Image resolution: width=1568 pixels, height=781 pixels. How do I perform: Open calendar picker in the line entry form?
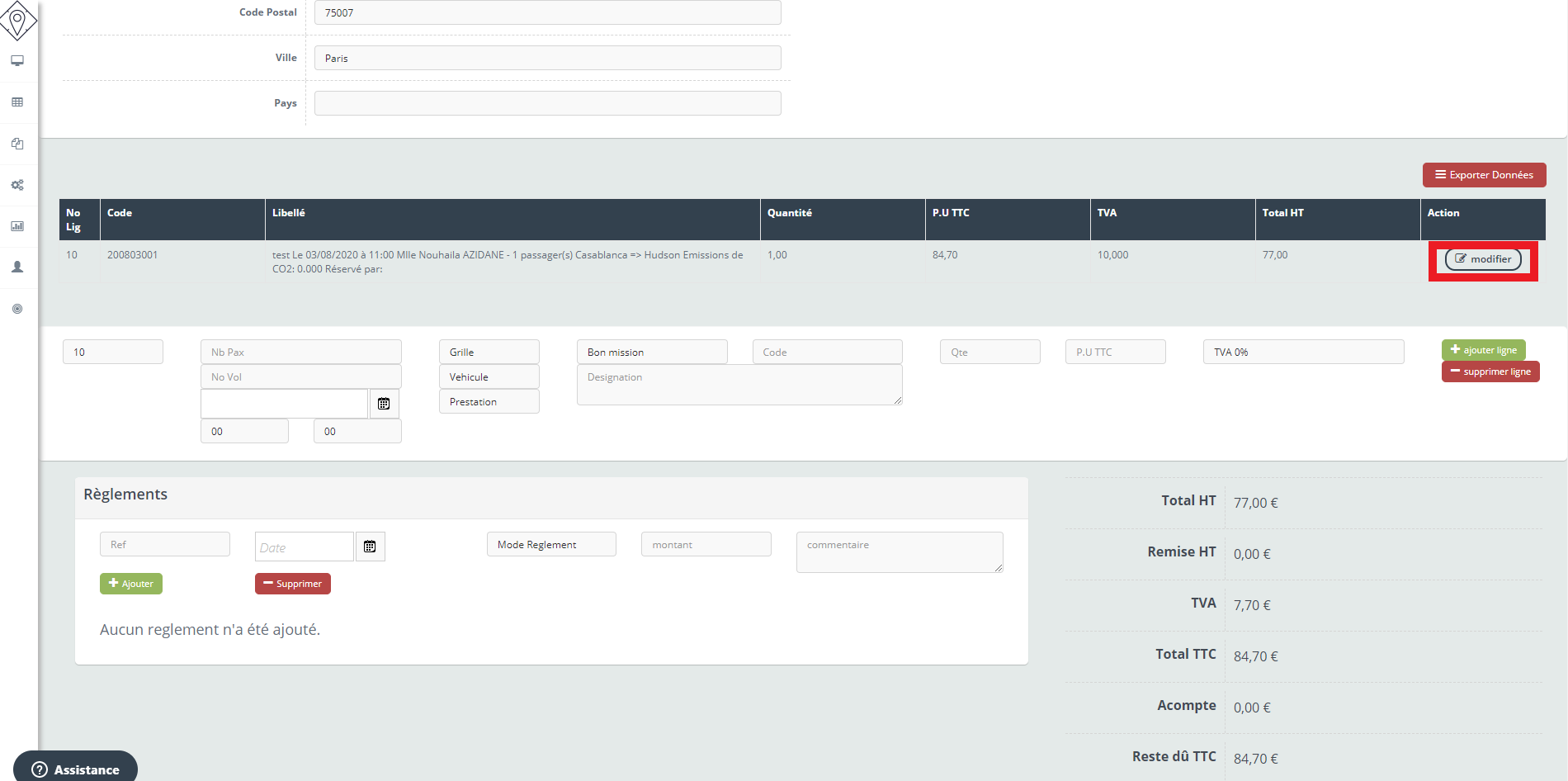click(x=384, y=404)
